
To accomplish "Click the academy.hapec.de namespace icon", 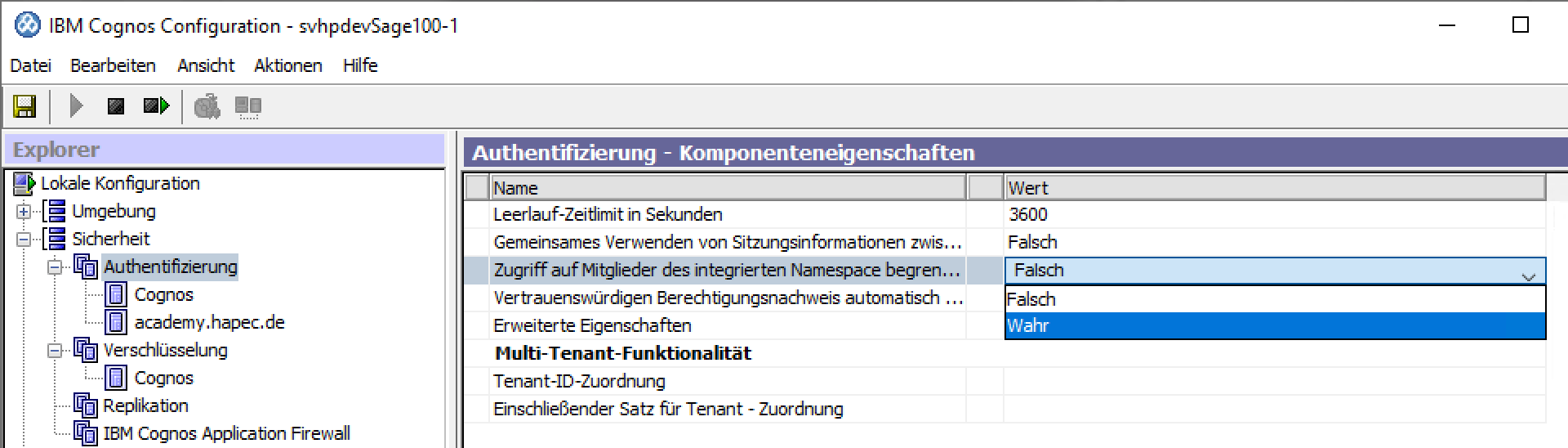I will pyautogui.click(x=117, y=322).
